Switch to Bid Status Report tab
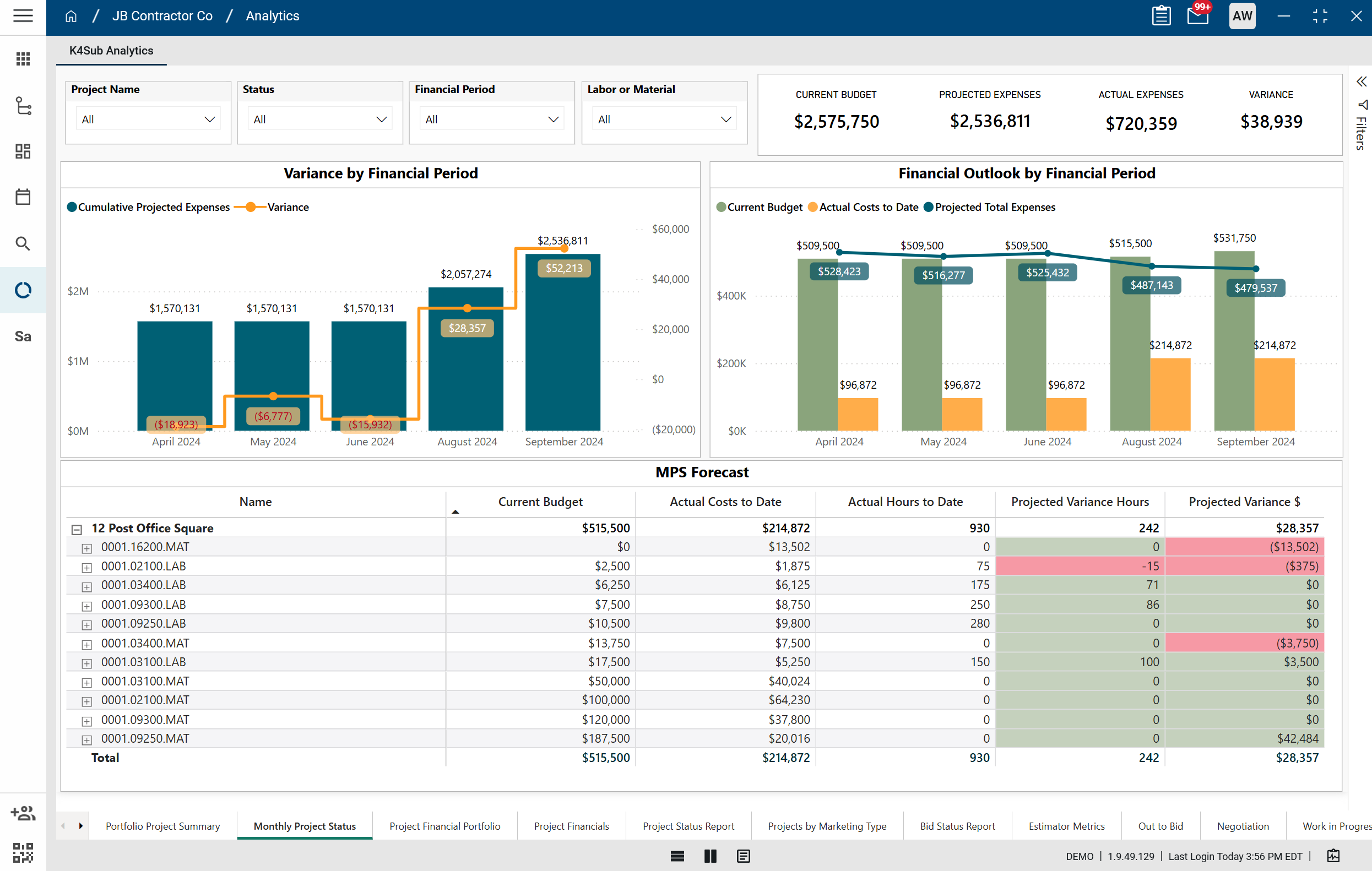Screen dimensions: 1372x871 coord(957,826)
